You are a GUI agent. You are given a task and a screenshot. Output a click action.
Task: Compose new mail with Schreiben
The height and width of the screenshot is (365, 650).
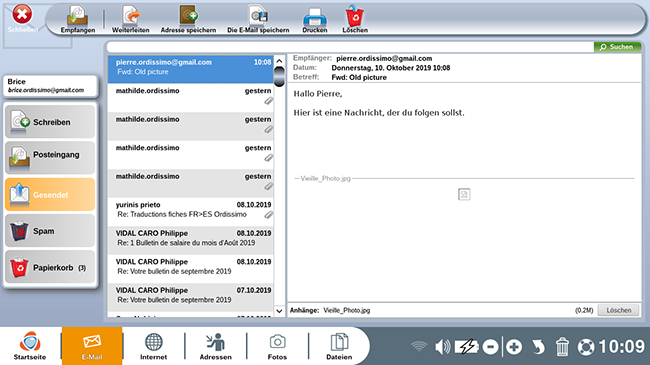pos(50,122)
